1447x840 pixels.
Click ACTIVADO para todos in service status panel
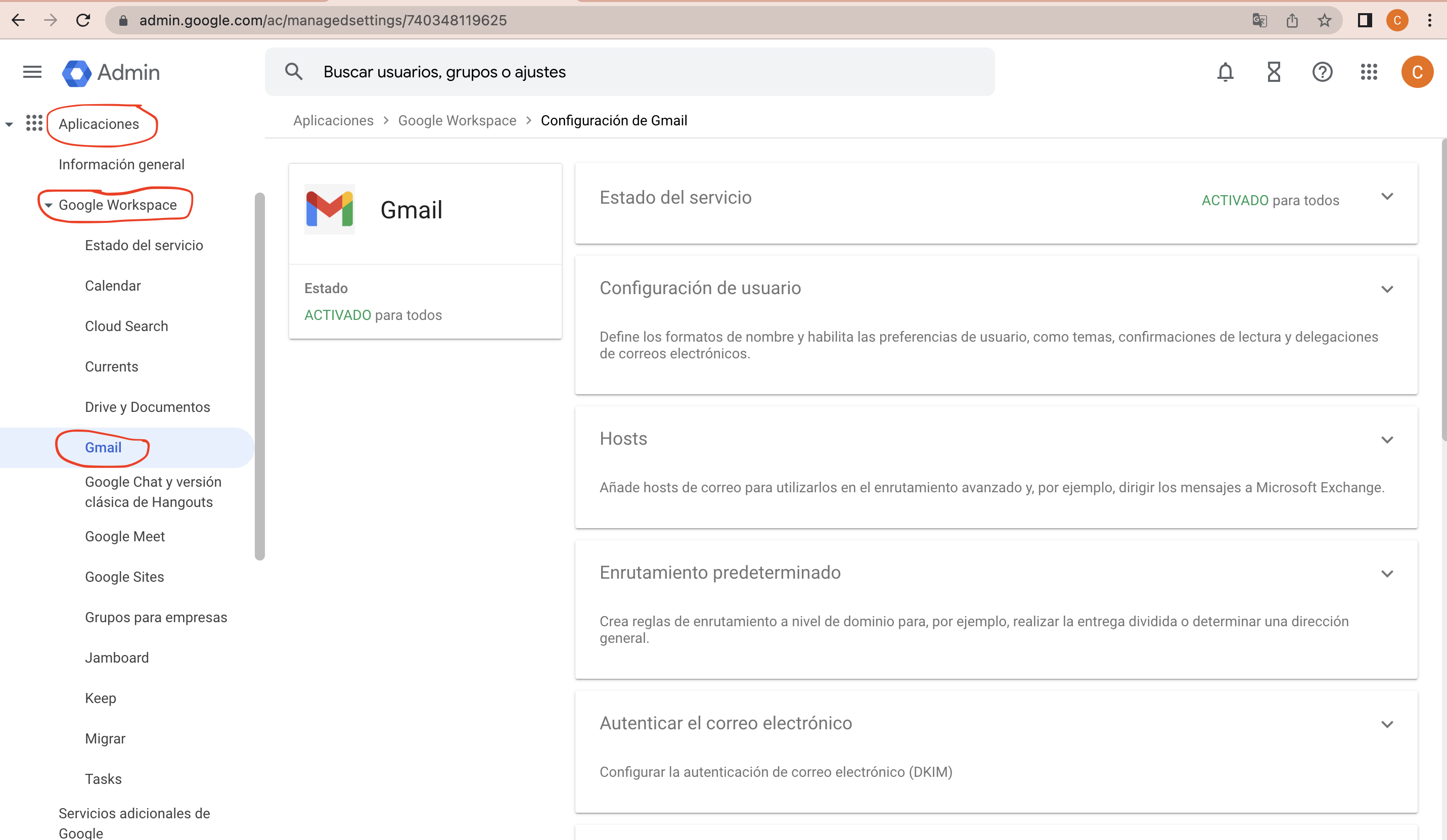coord(1271,200)
